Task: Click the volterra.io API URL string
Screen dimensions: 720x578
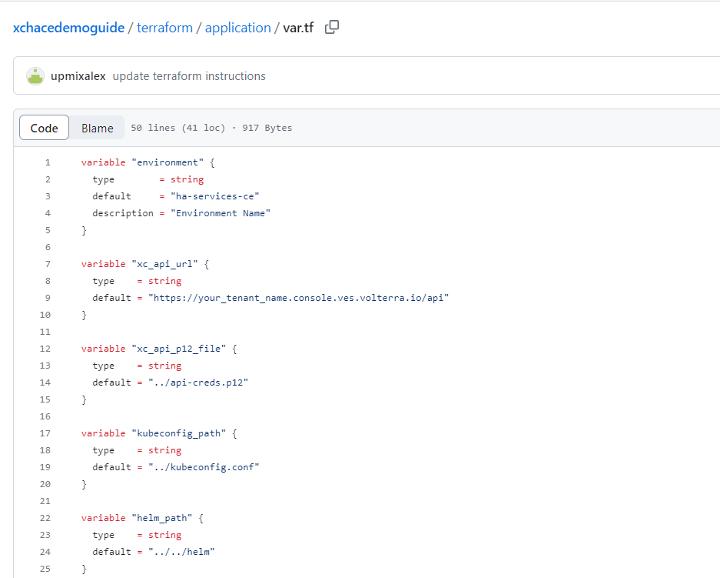Action: coord(299,298)
